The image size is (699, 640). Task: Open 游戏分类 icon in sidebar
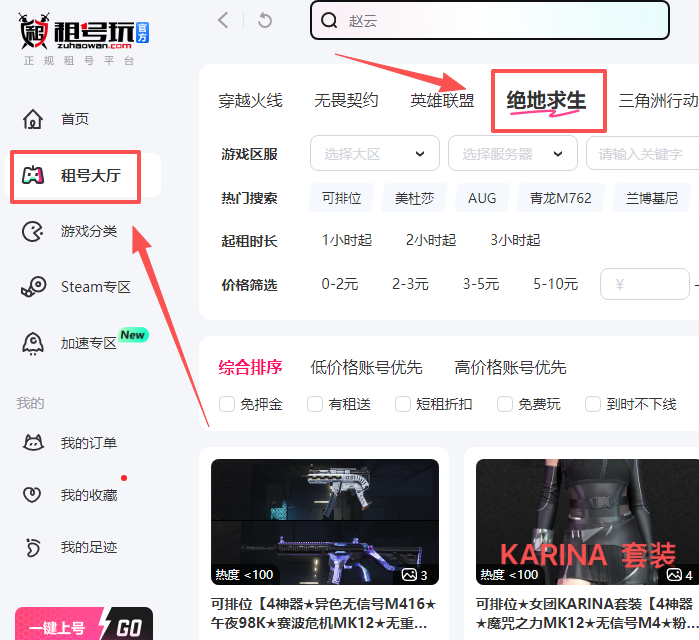click(33, 231)
